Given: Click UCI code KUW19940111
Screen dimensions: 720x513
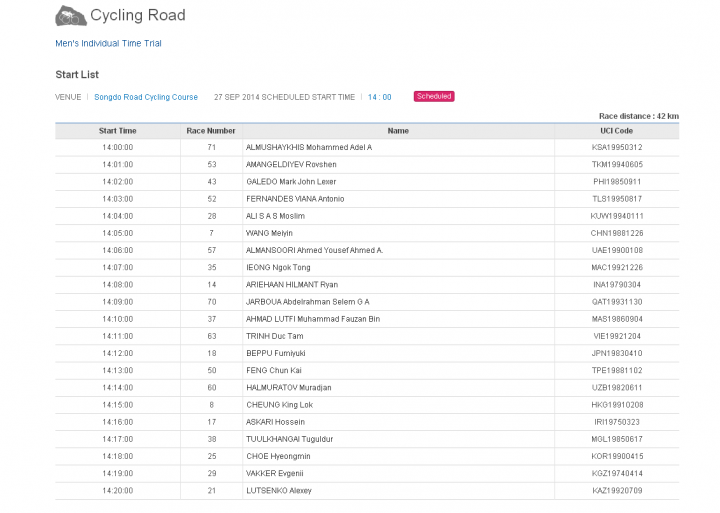Looking at the screenshot, I should pos(617,216).
